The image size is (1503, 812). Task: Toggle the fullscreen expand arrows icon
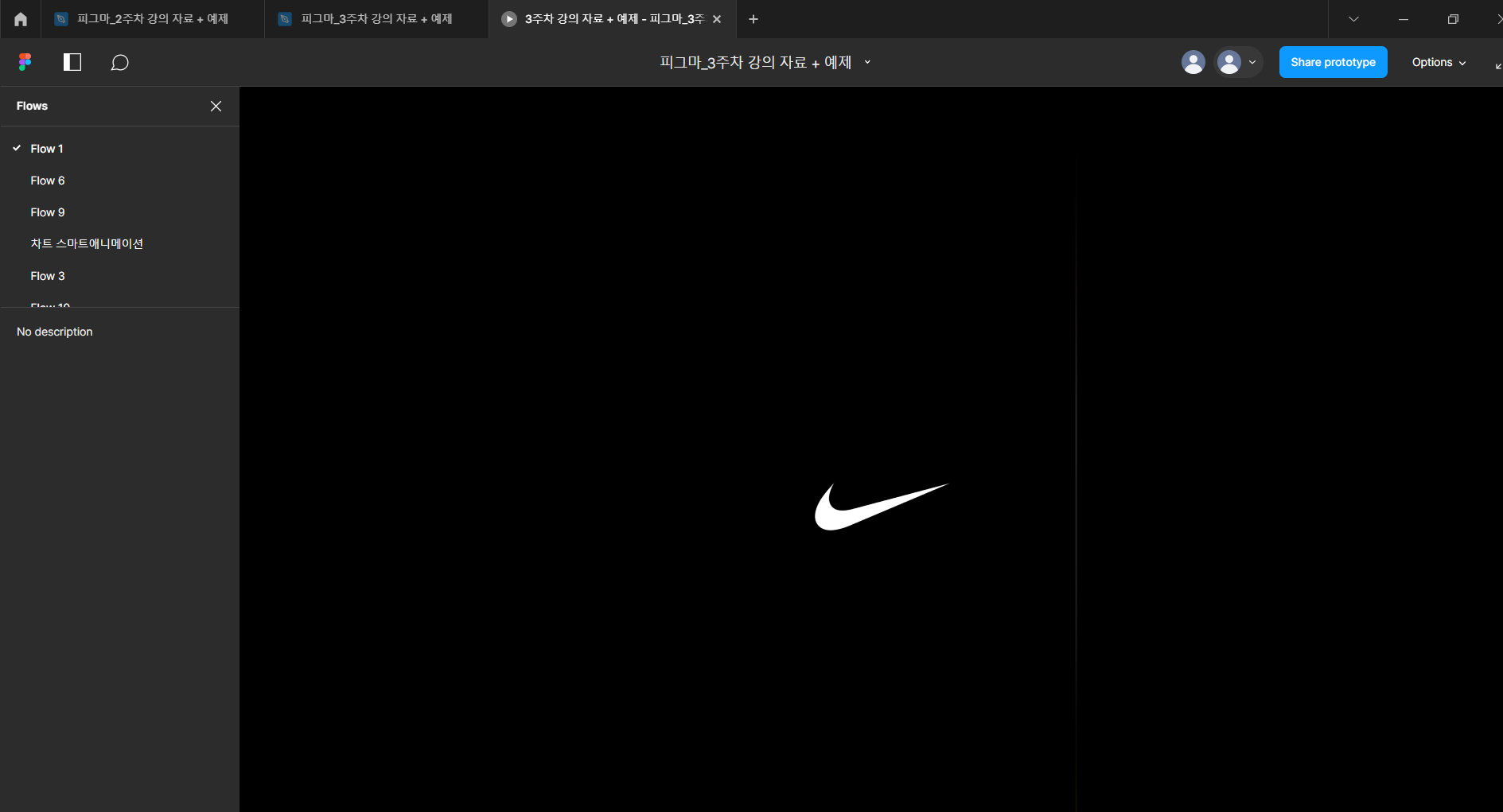(1497, 65)
